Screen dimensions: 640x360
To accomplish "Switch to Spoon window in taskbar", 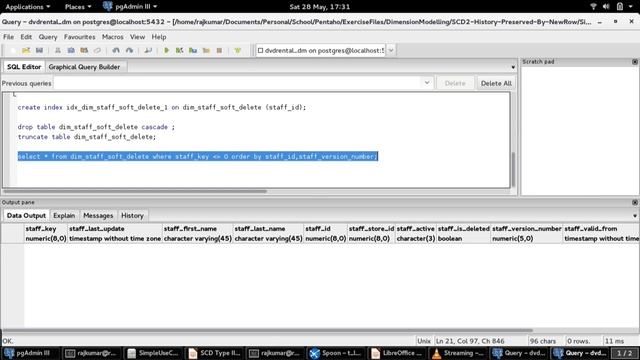I will point(335,353).
